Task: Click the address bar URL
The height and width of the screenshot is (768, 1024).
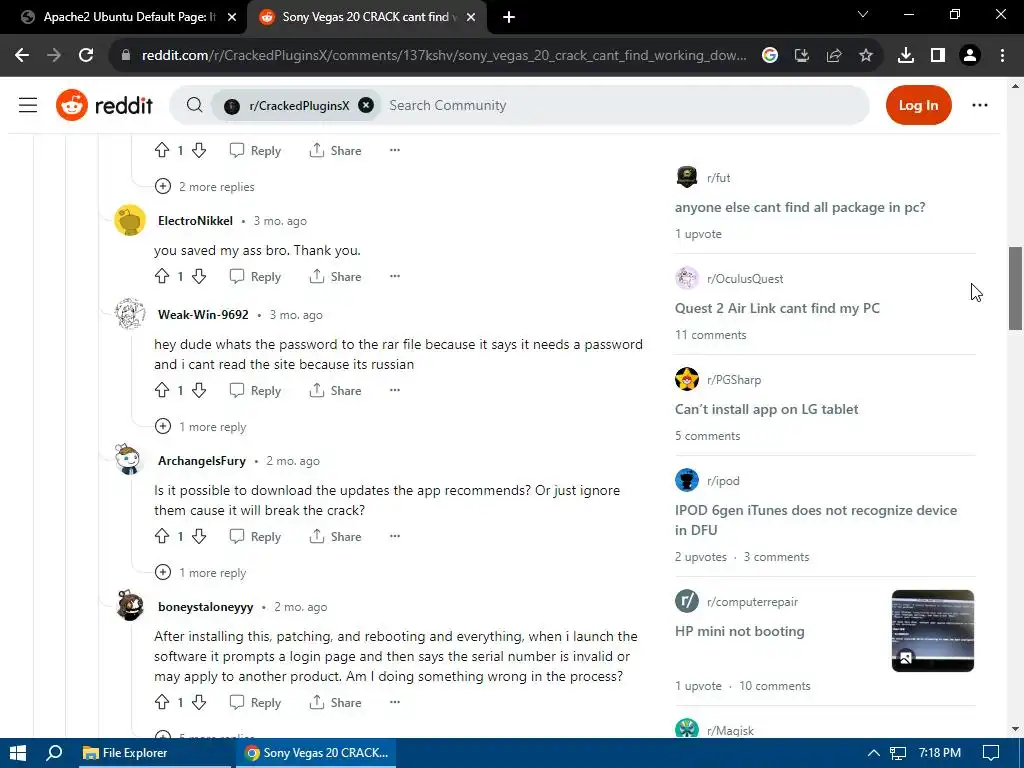Action: pyautogui.click(x=444, y=56)
